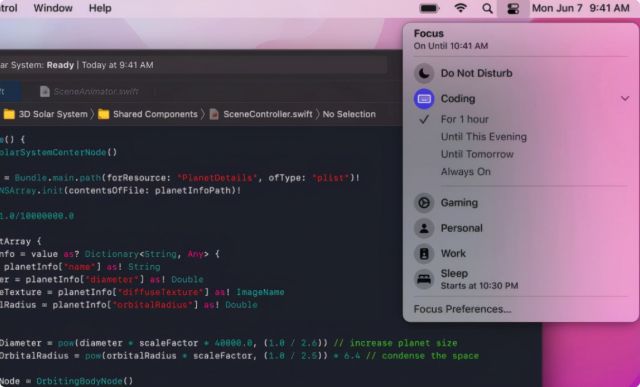The image size is (640, 387).
Task: Open Control Center in the menu bar
Action: [513, 8]
